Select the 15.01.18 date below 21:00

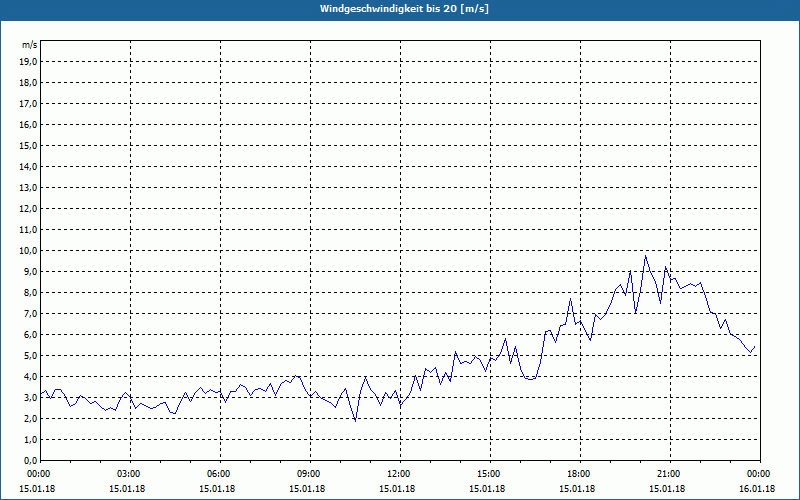pos(667,489)
